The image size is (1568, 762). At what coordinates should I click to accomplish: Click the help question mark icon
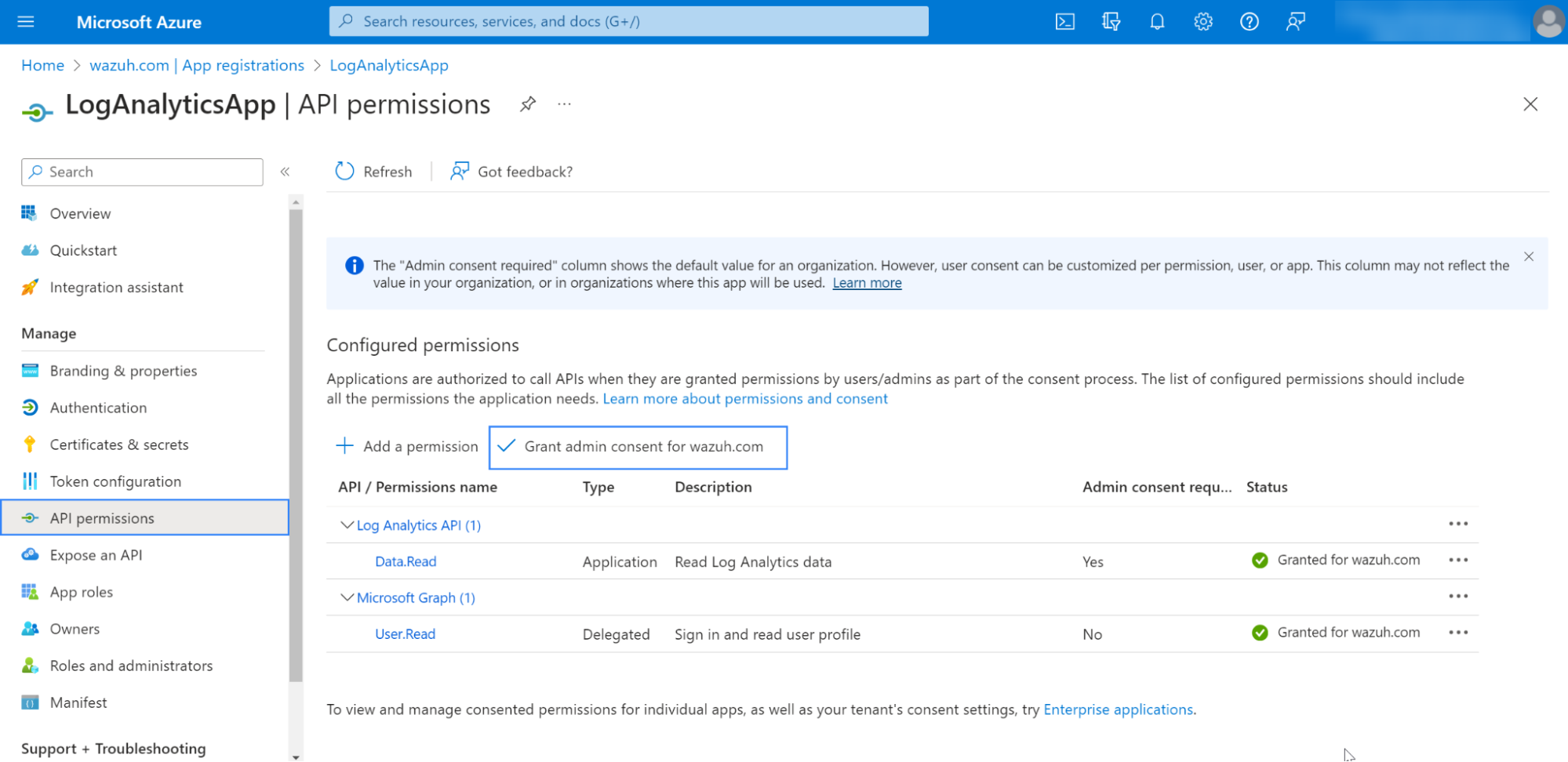tap(1249, 22)
